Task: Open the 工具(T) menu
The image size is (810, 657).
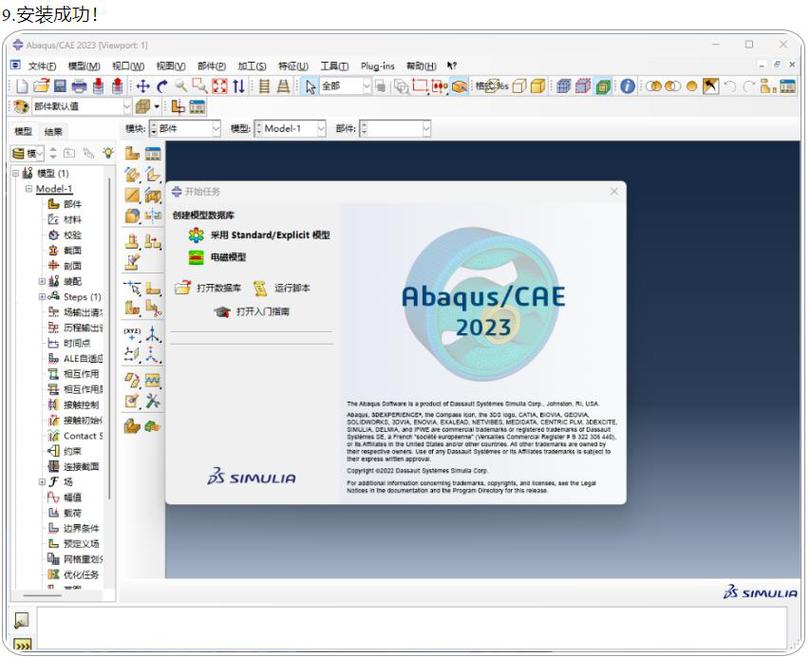Action: [x=334, y=66]
